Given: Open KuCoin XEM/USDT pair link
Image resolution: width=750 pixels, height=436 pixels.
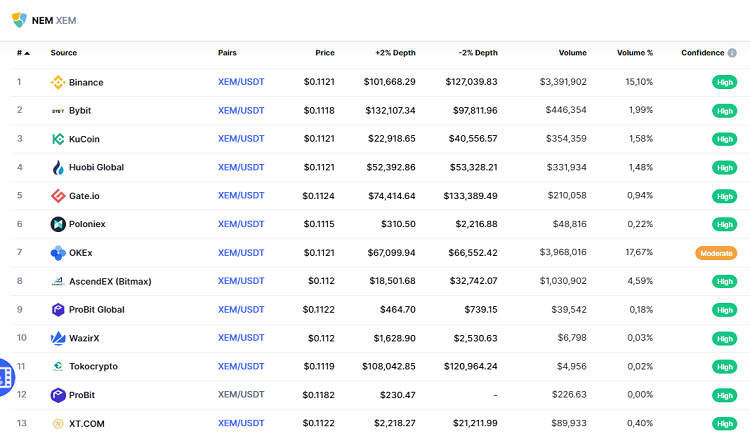Looking at the screenshot, I should coord(241,139).
